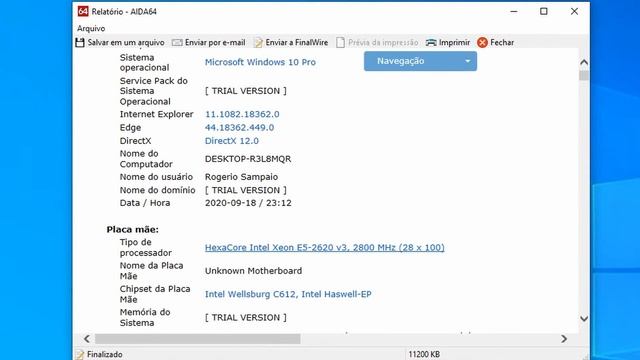Close the Relatório - AIDA64 window
This screenshot has height=360, width=640.
pos(574,11)
